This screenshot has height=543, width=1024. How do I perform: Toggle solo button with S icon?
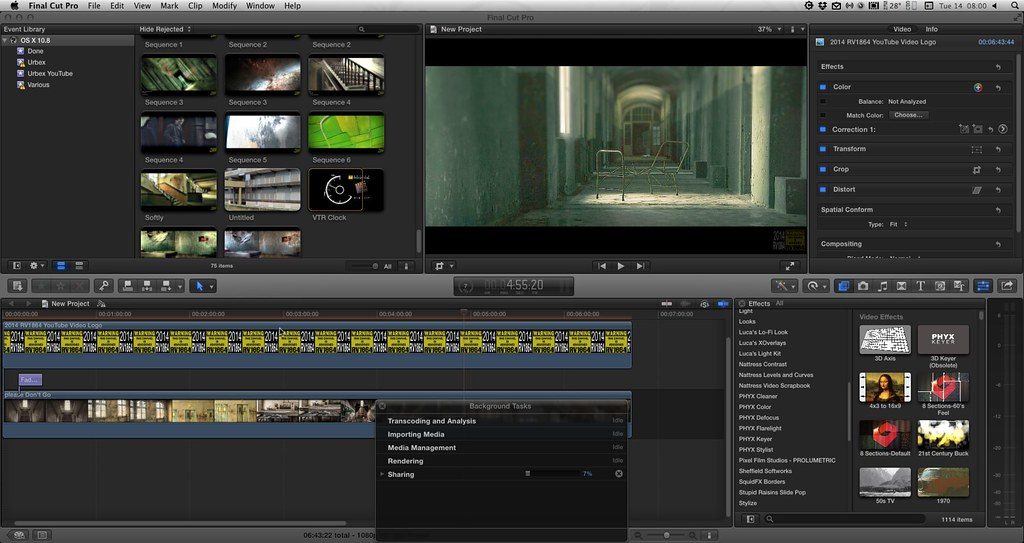click(705, 304)
